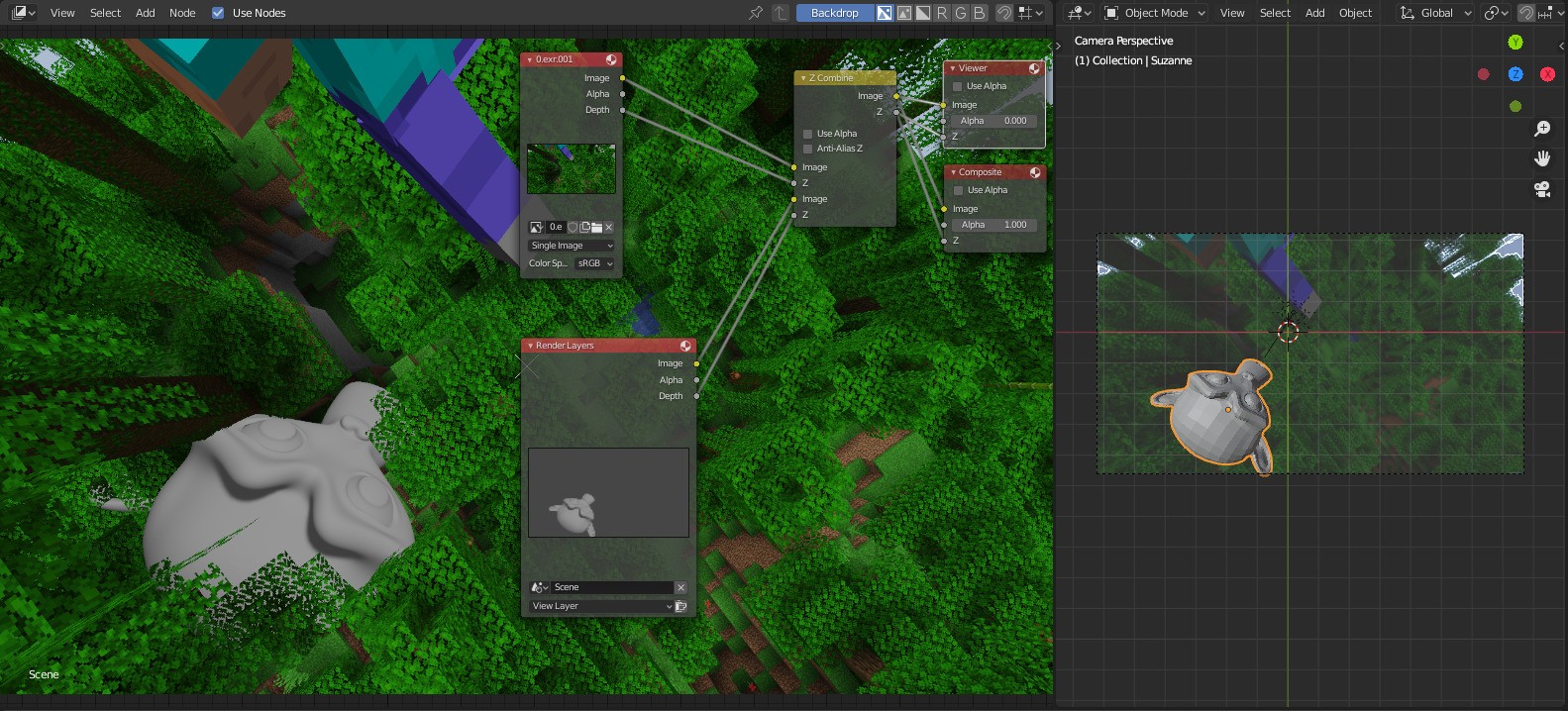Click the pan view hand icon
Image resolution: width=1568 pixels, height=711 pixels.
click(1542, 158)
